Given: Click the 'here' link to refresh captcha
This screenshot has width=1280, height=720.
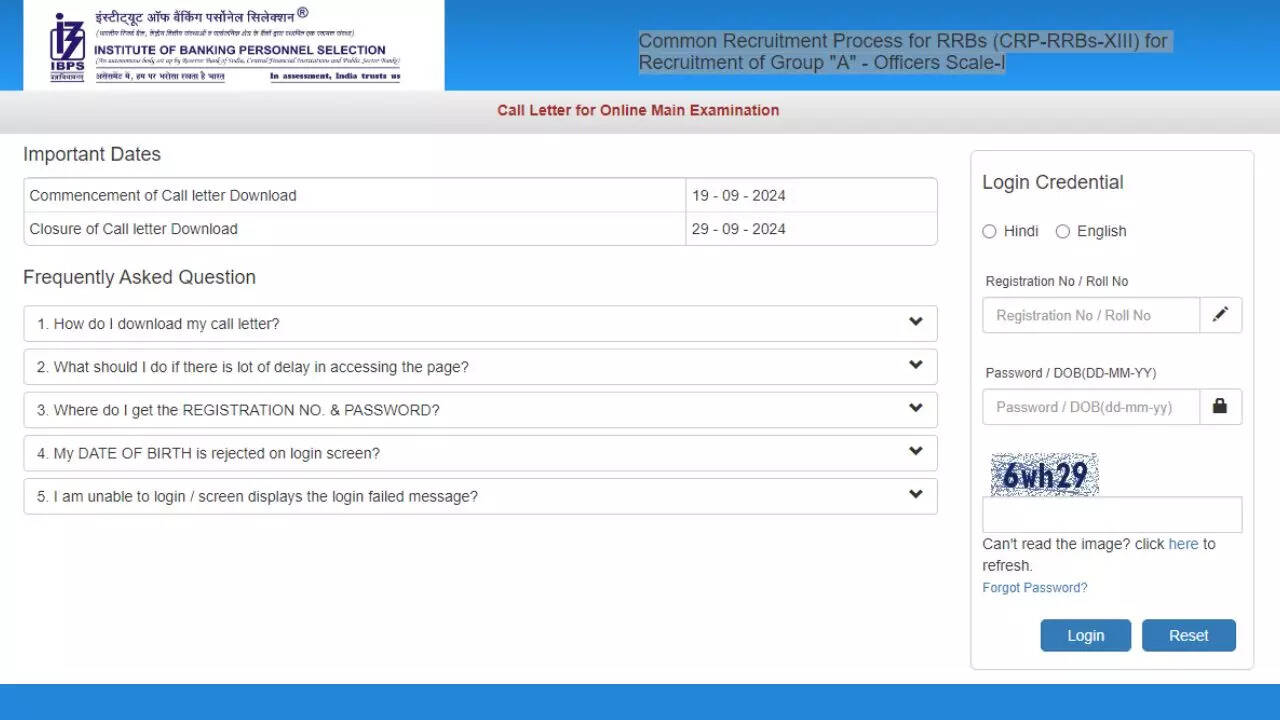Looking at the screenshot, I should [x=1183, y=544].
